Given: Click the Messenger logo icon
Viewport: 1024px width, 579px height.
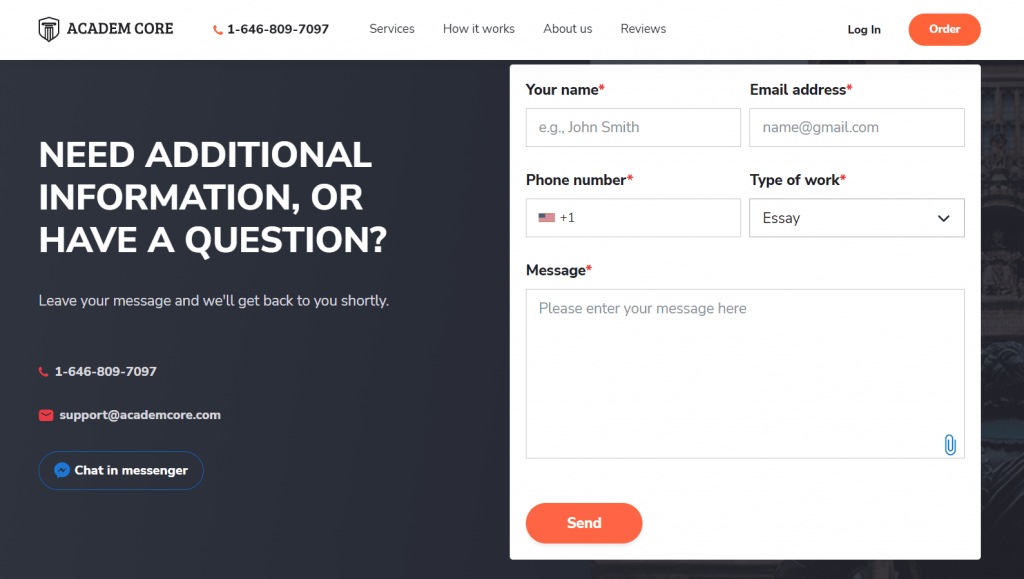Looking at the screenshot, I should [62, 470].
